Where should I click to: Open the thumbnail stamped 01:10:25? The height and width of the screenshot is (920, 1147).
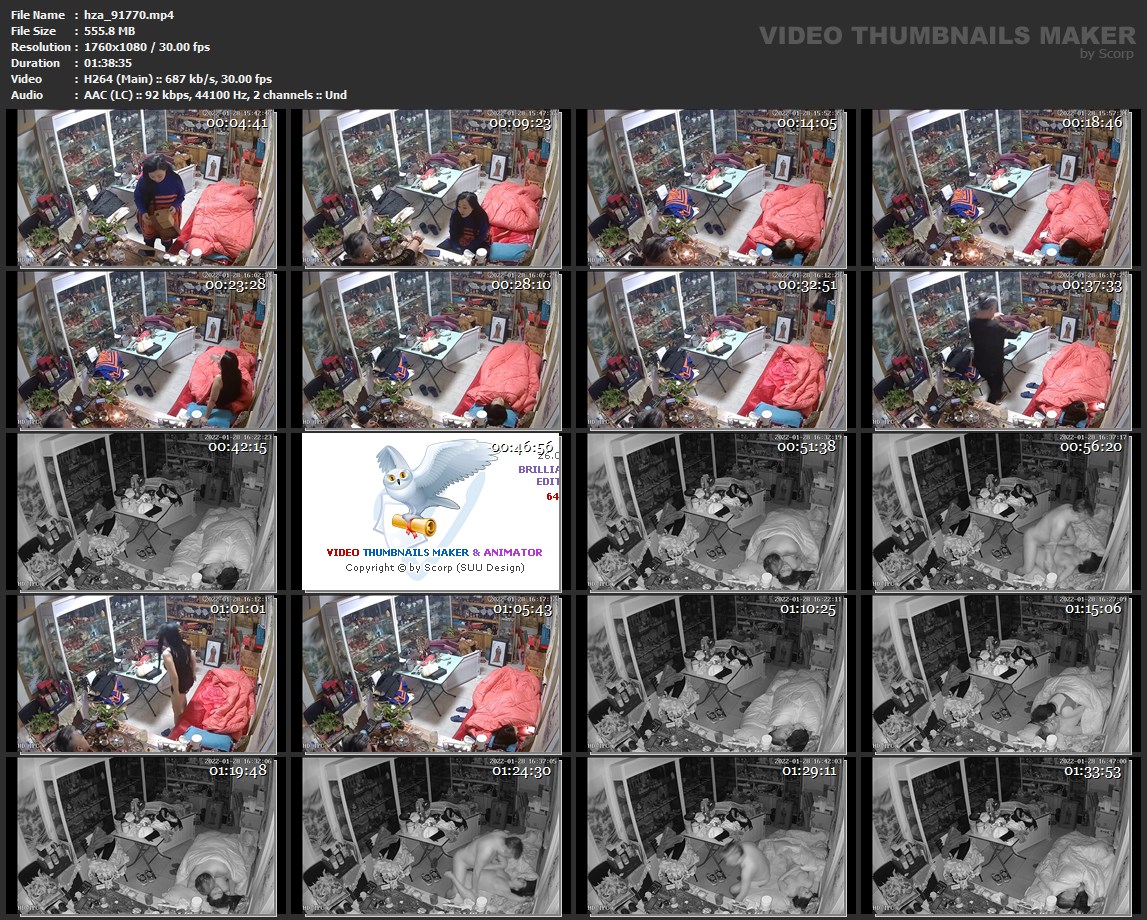tap(716, 673)
